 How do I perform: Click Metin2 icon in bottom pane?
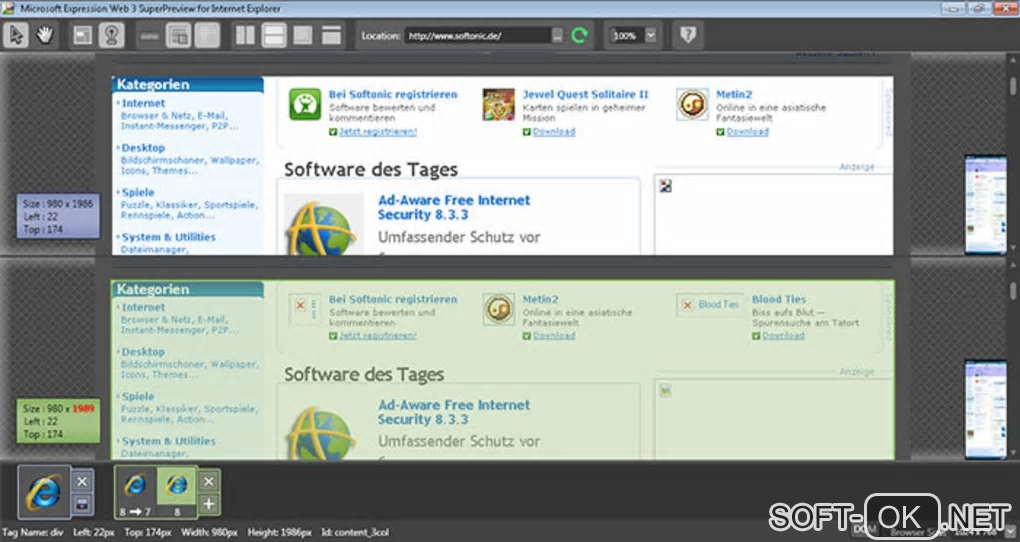click(x=499, y=308)
